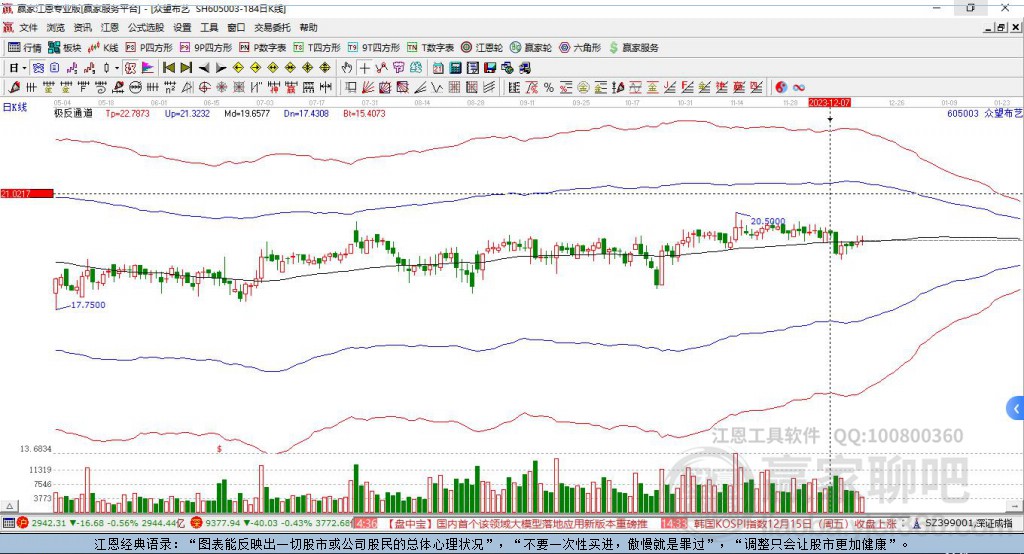
Task: Open the calendar date icon
Action: click(438, 68)
